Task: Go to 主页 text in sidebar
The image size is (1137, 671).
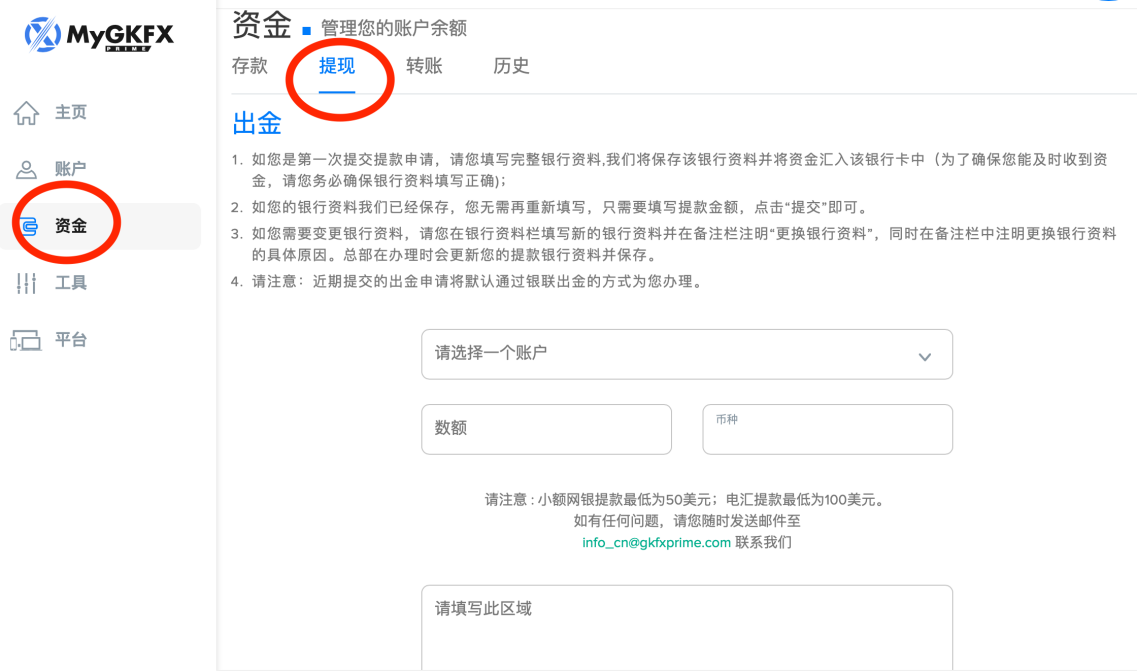Action: click(x=71, y=113)
